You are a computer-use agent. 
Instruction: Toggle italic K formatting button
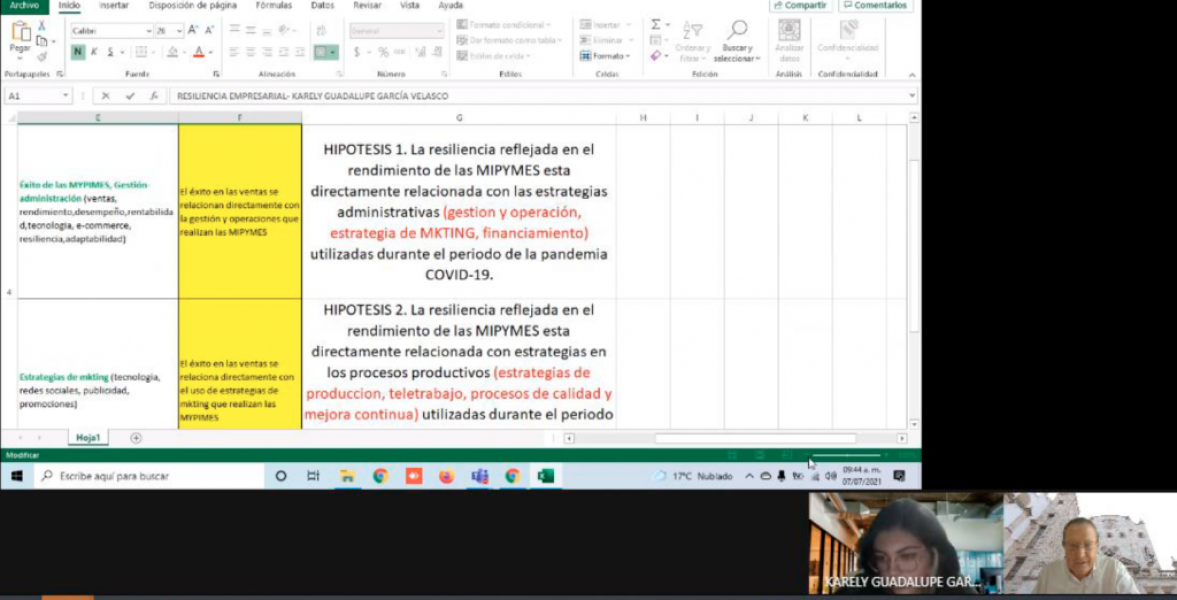coord(94,52)
